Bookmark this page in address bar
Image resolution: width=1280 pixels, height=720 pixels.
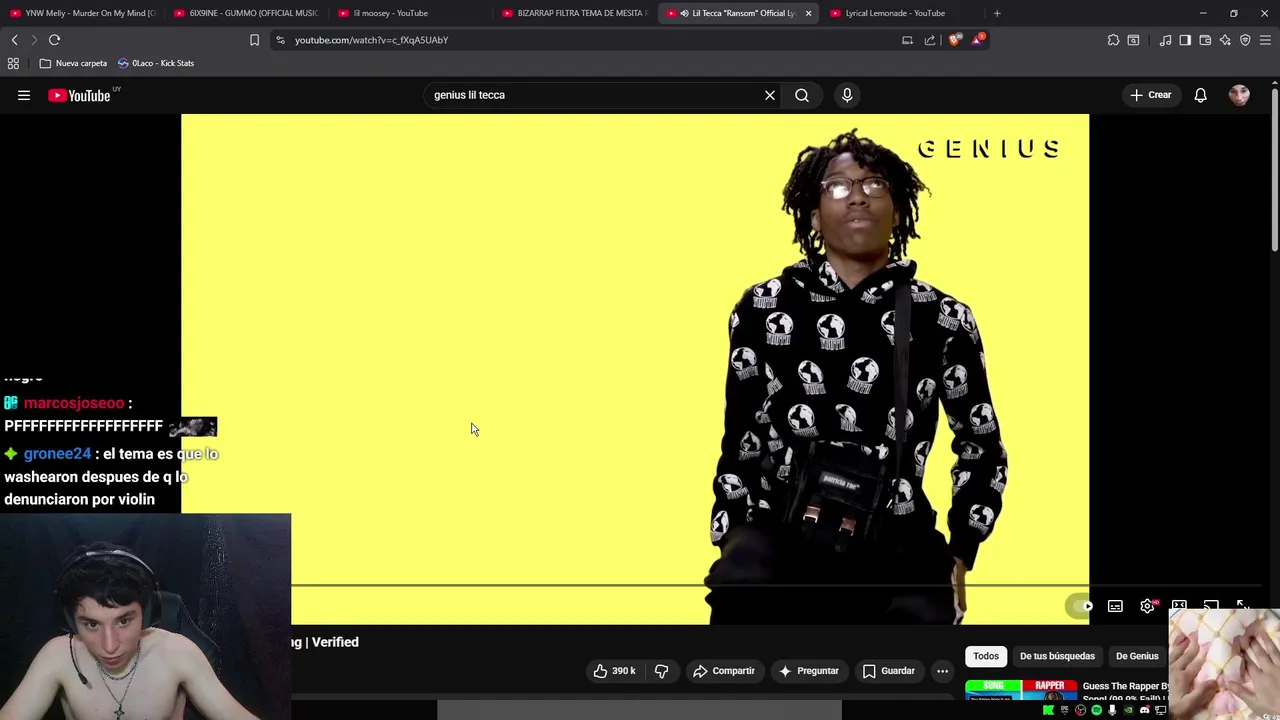254,40
